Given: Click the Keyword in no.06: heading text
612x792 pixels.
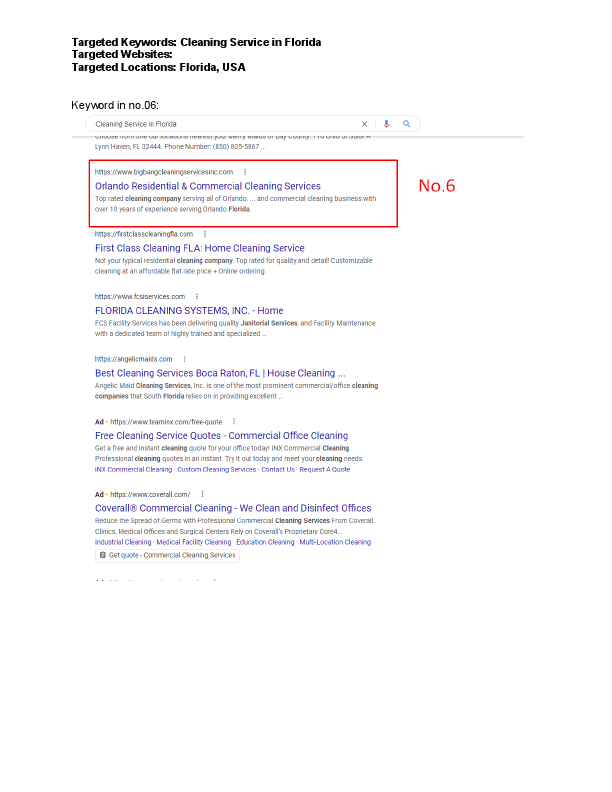Looking at the screenshot, I should click(x=115, y=105).
